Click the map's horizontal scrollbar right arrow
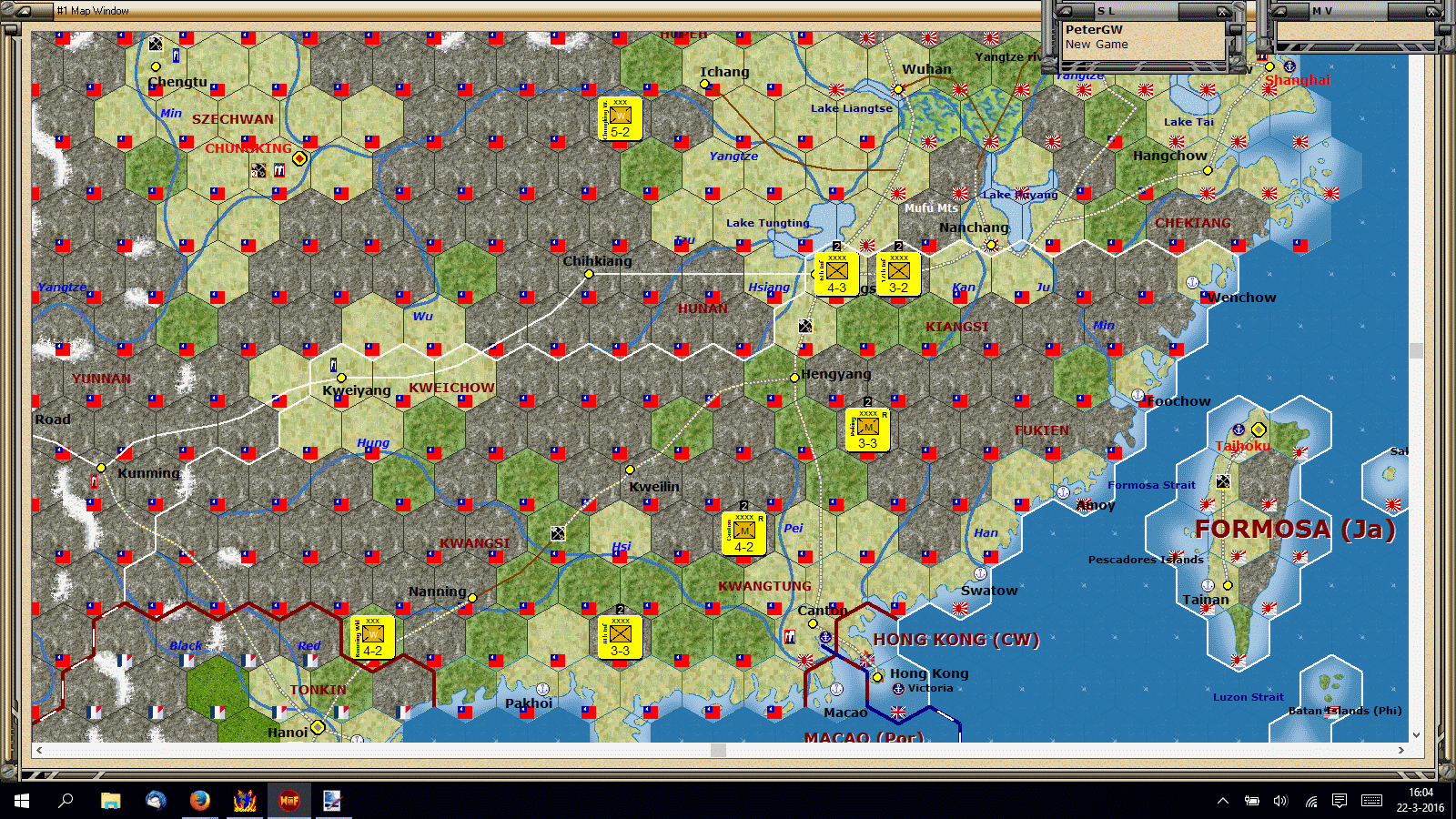This screenshot has width=1456, height=819. [x=1401, y=750]
